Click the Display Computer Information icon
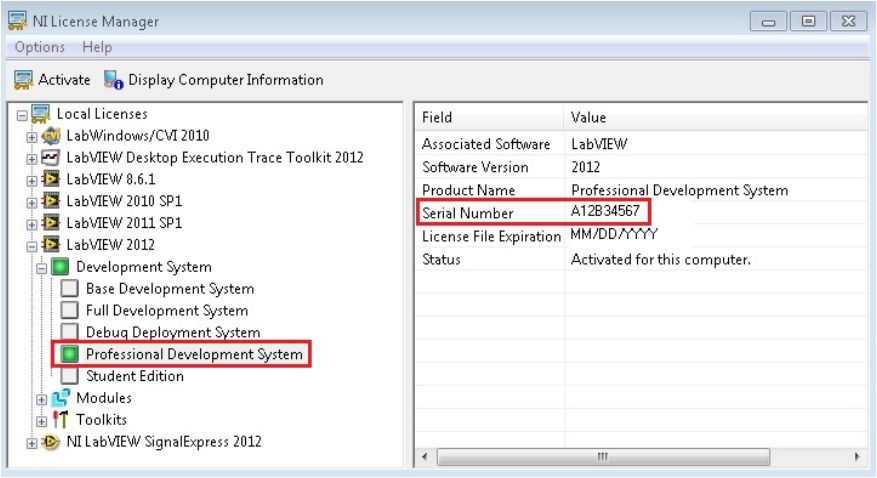 click(114, 80)
